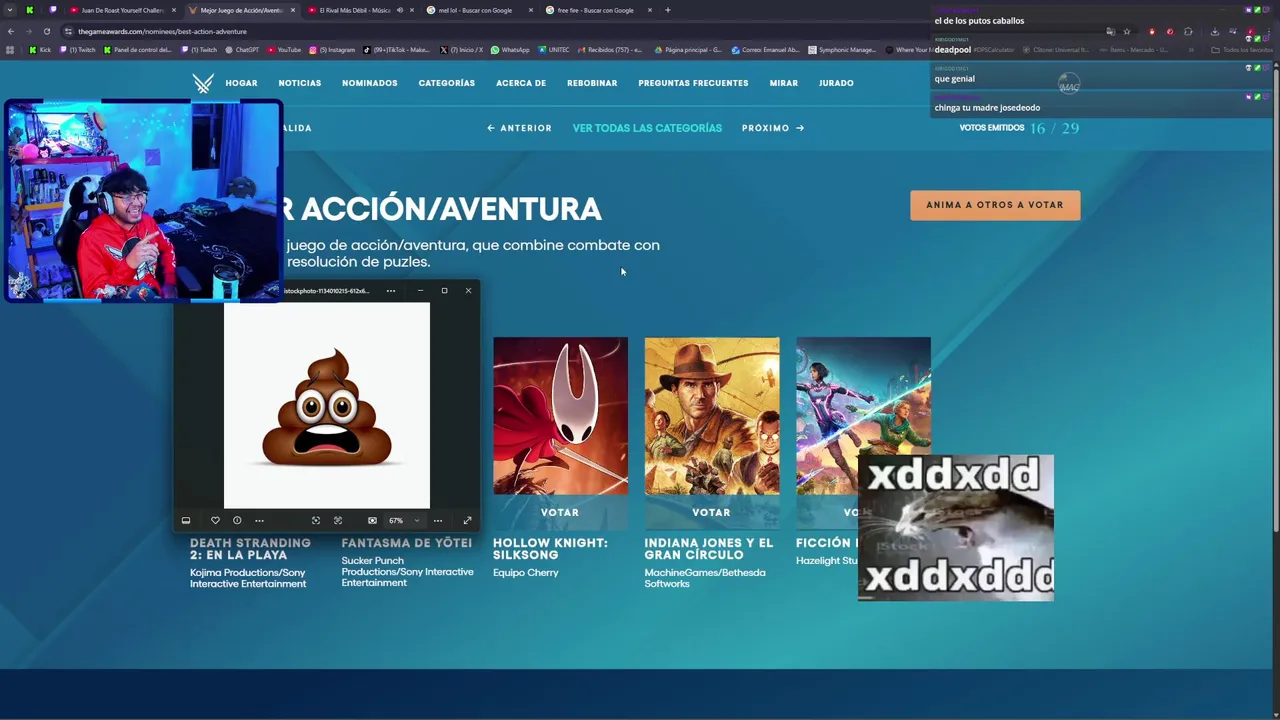Toggle filmstrip icon in Photos viewer
This screenshot has width=1280, height=720.
pos(186,520)
